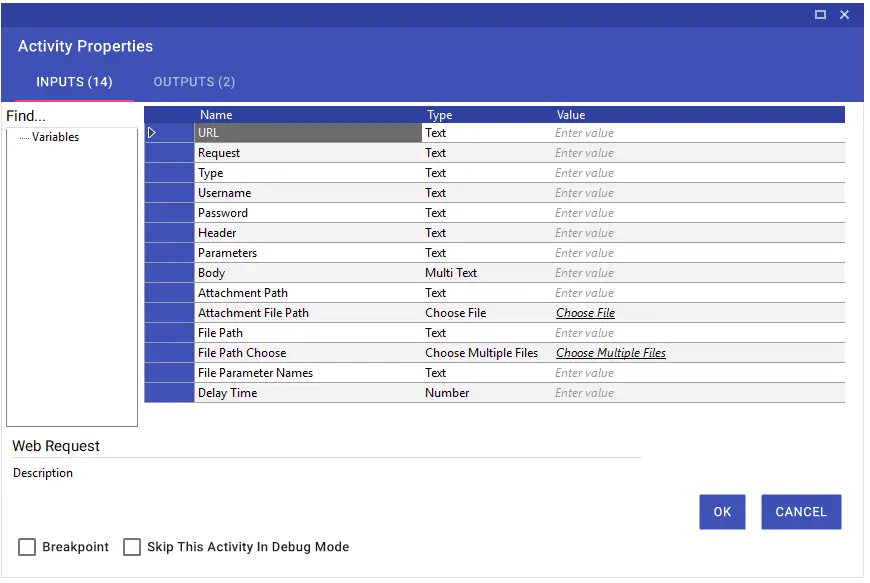The height and width of the screenshot is (583, 870).
Task: Click the File Path value field
Action: [698, 333]
